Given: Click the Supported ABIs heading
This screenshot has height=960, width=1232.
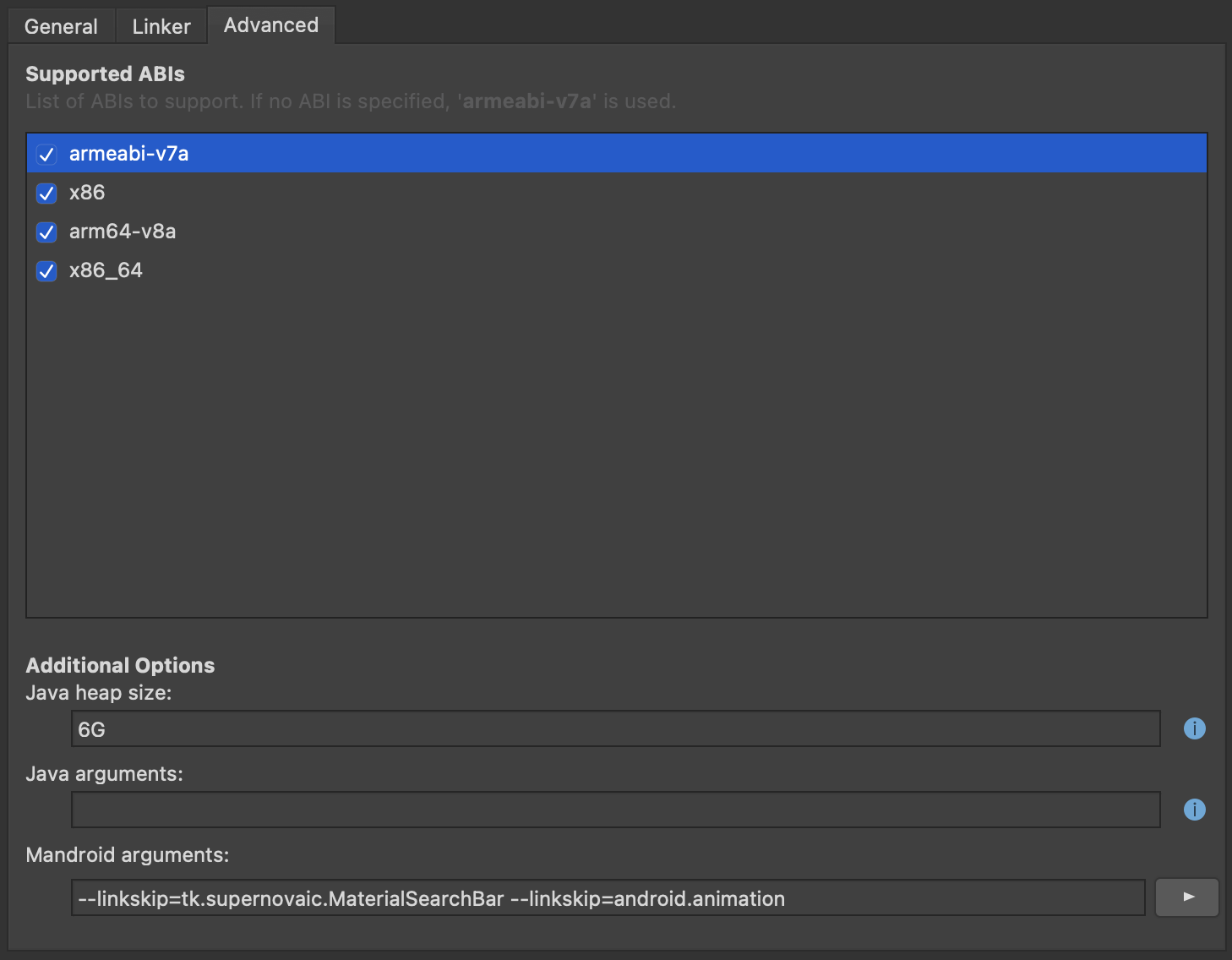Looking at the screenshot, I should [x=105, y=74].
